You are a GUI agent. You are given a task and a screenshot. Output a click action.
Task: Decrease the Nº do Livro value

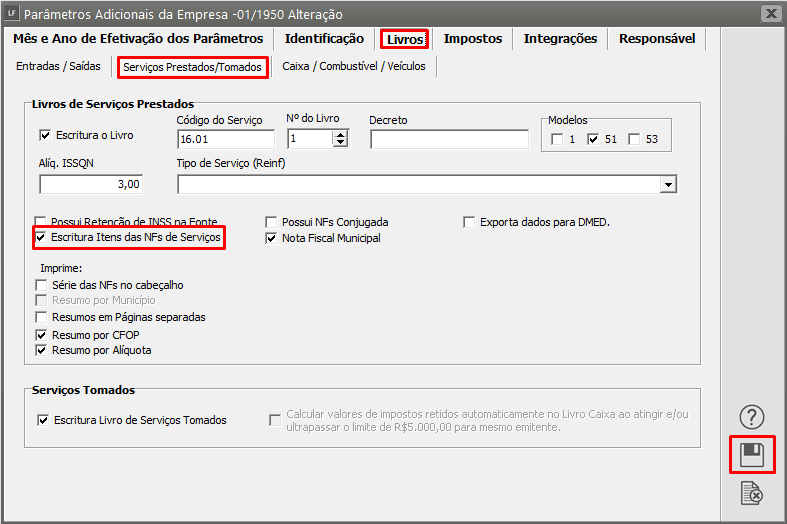click(341, 143)
